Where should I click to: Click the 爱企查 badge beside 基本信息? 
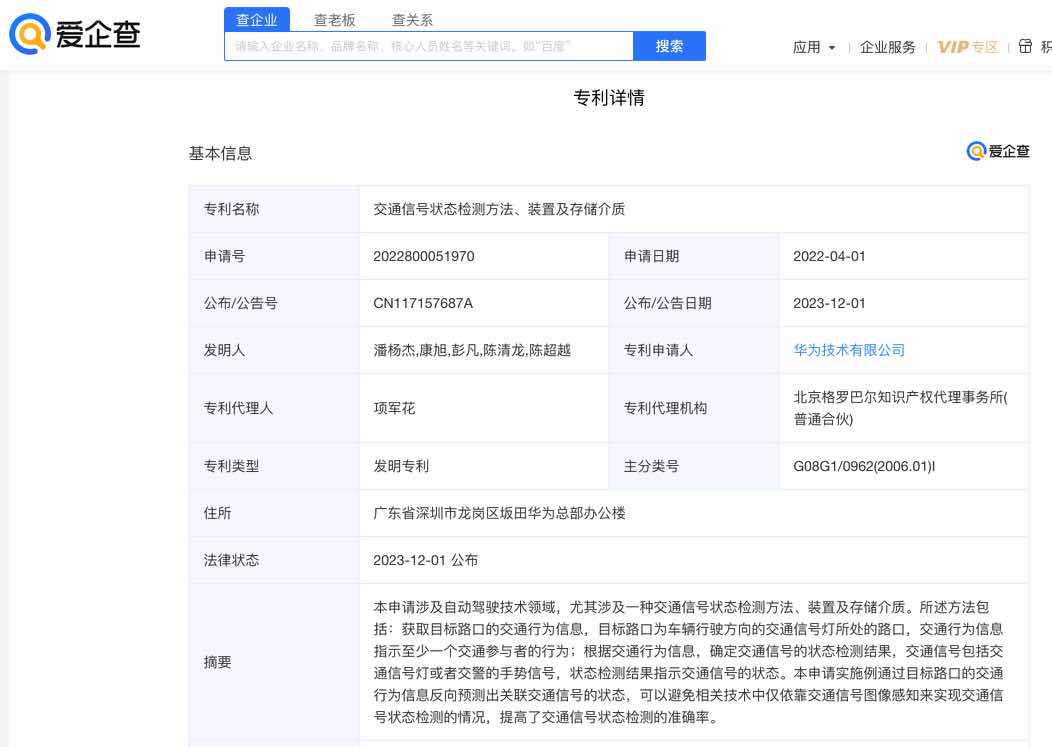998,151
